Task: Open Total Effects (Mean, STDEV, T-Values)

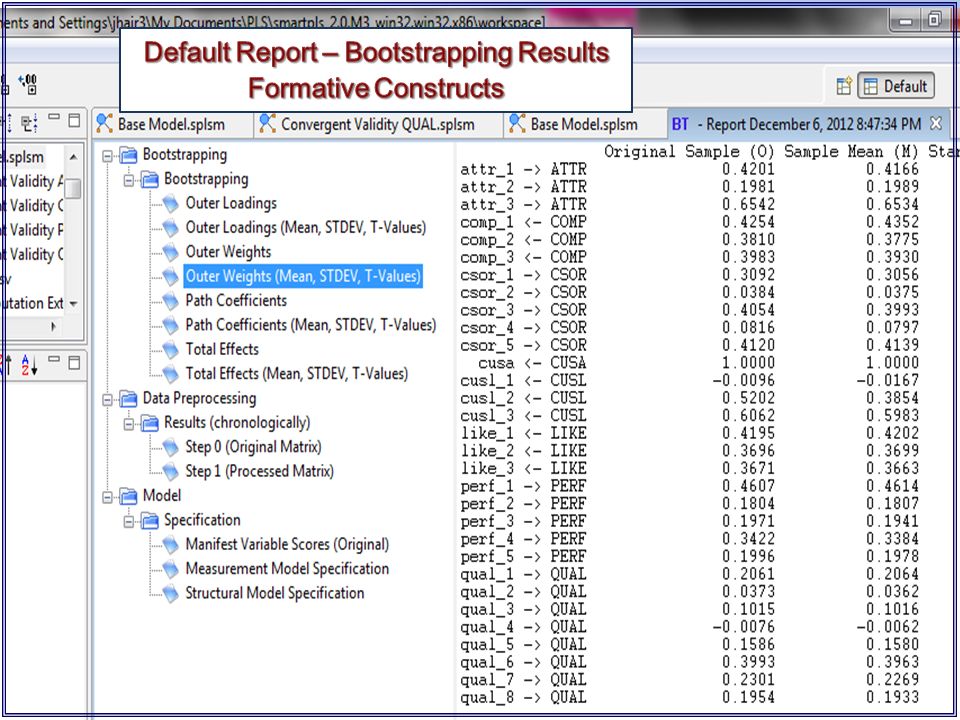Action: pyautogui.click(x=296, y=373)
